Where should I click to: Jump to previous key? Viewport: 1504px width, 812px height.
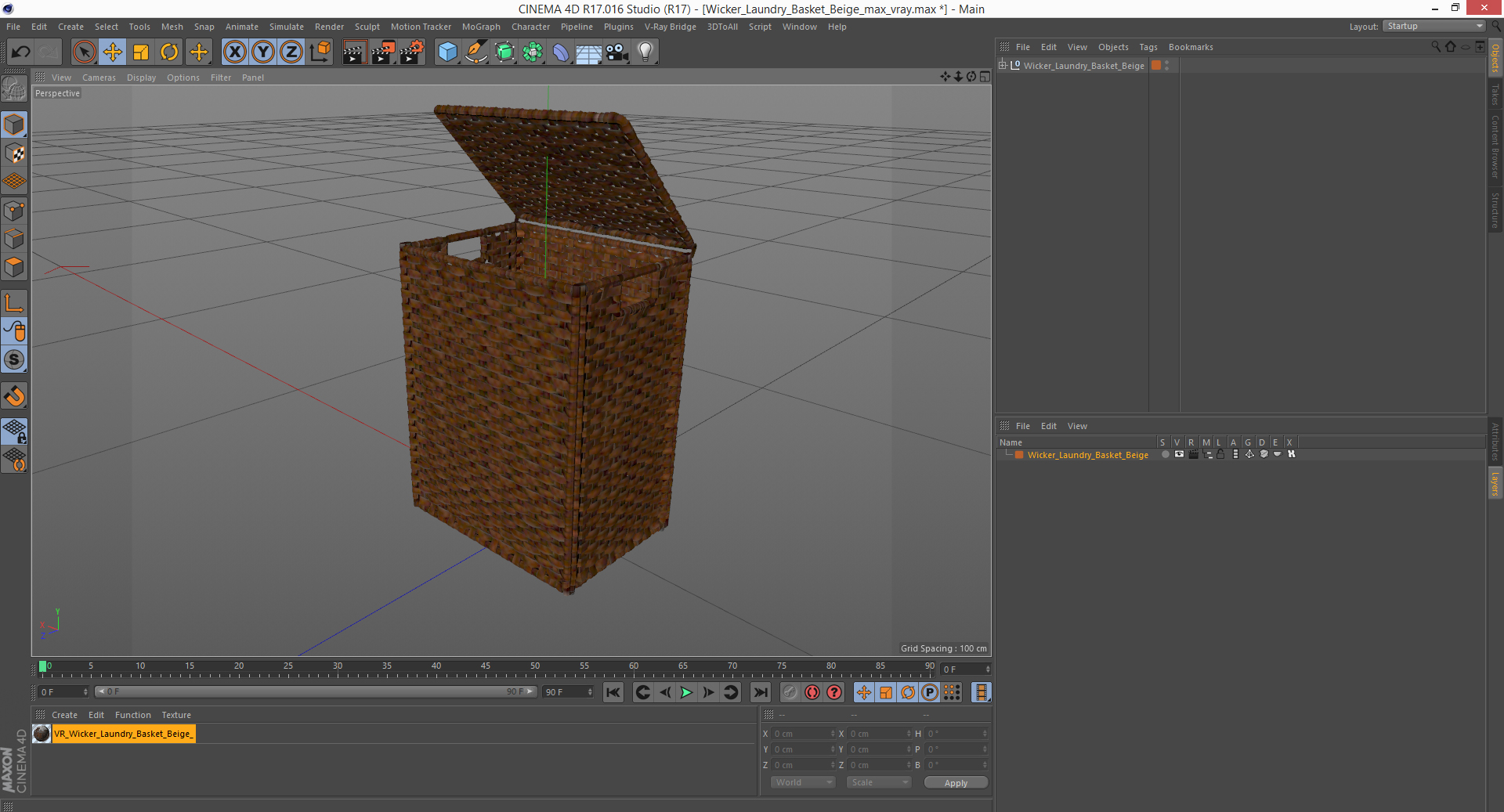tap(642, 692)
